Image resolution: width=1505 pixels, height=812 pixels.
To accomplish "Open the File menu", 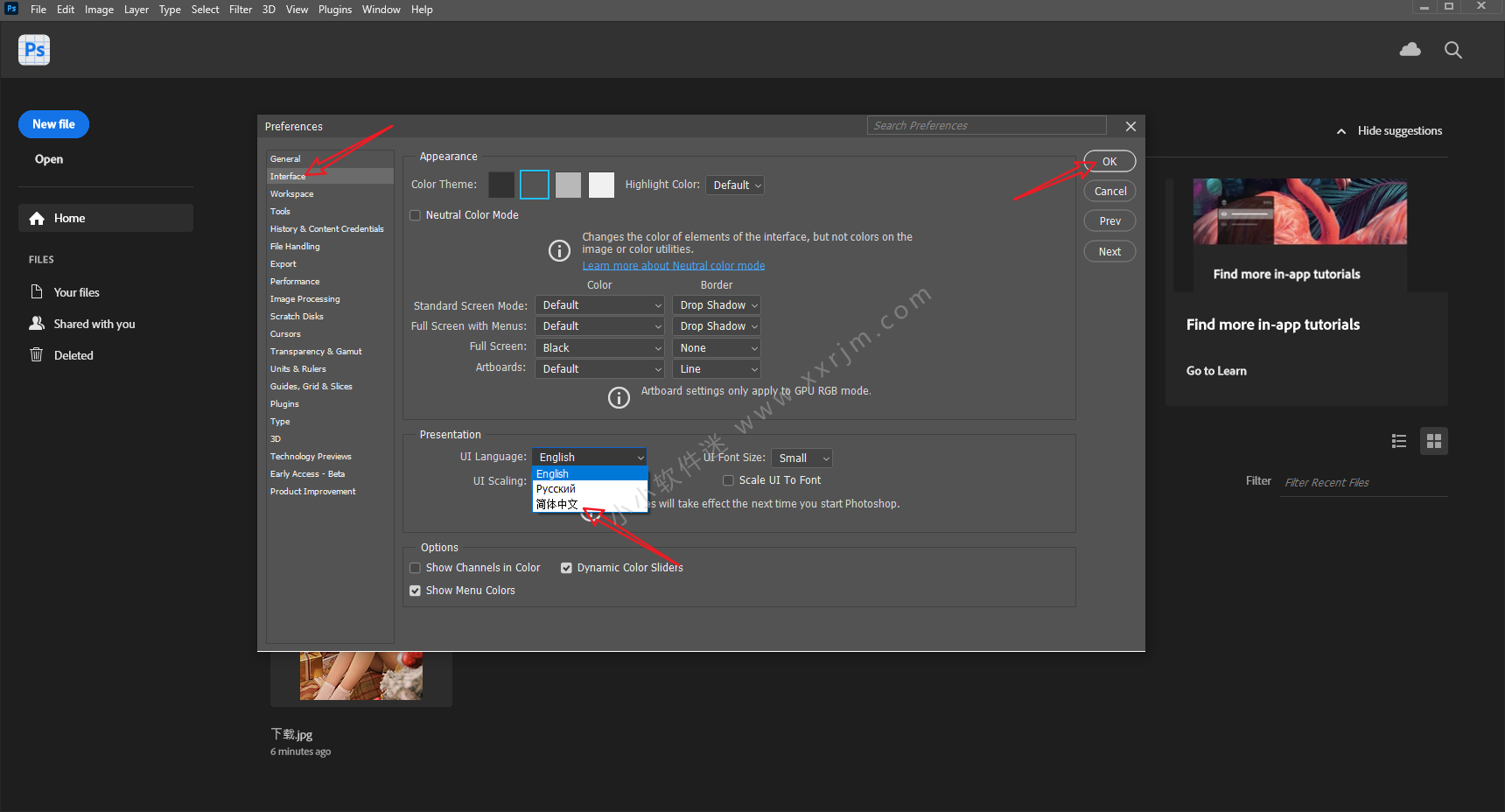I will click(38, 10).
